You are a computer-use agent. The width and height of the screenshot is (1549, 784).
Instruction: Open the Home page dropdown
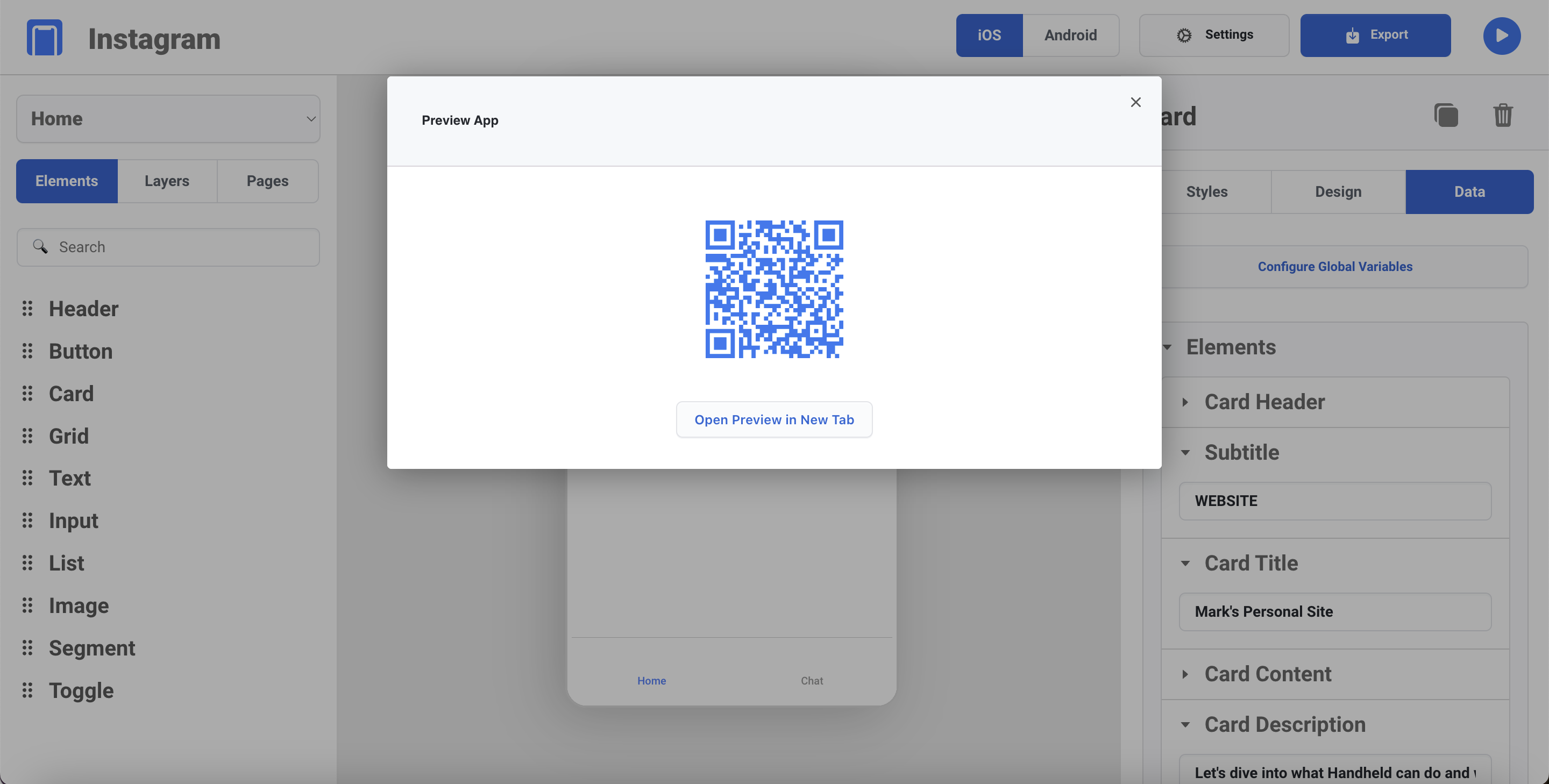coord(168,118)
